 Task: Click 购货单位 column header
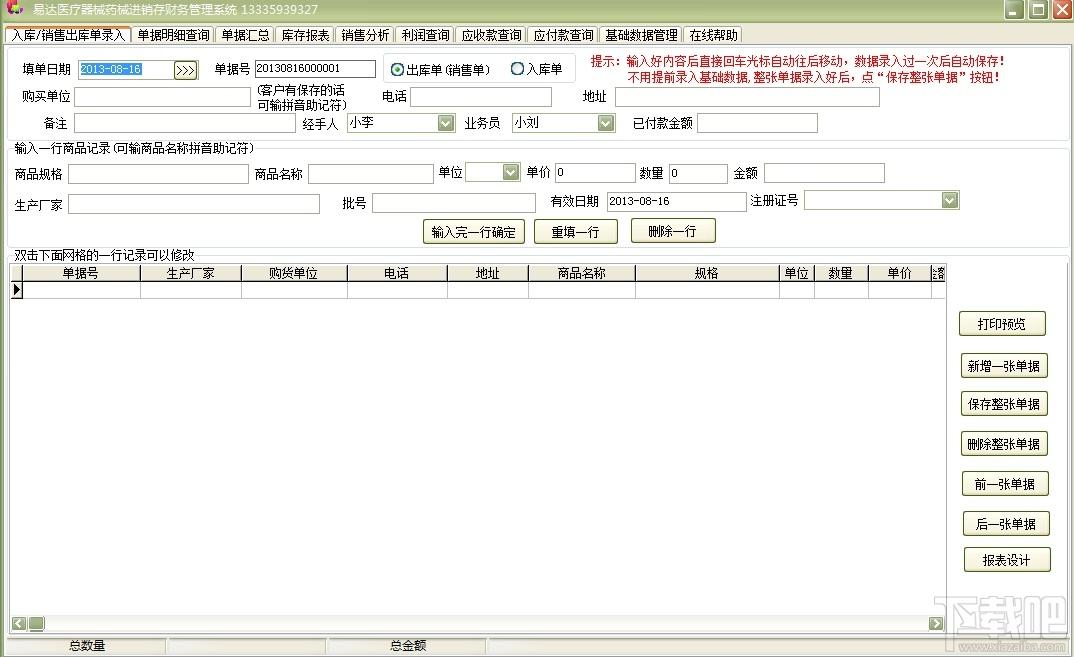[x=294, y=273]
